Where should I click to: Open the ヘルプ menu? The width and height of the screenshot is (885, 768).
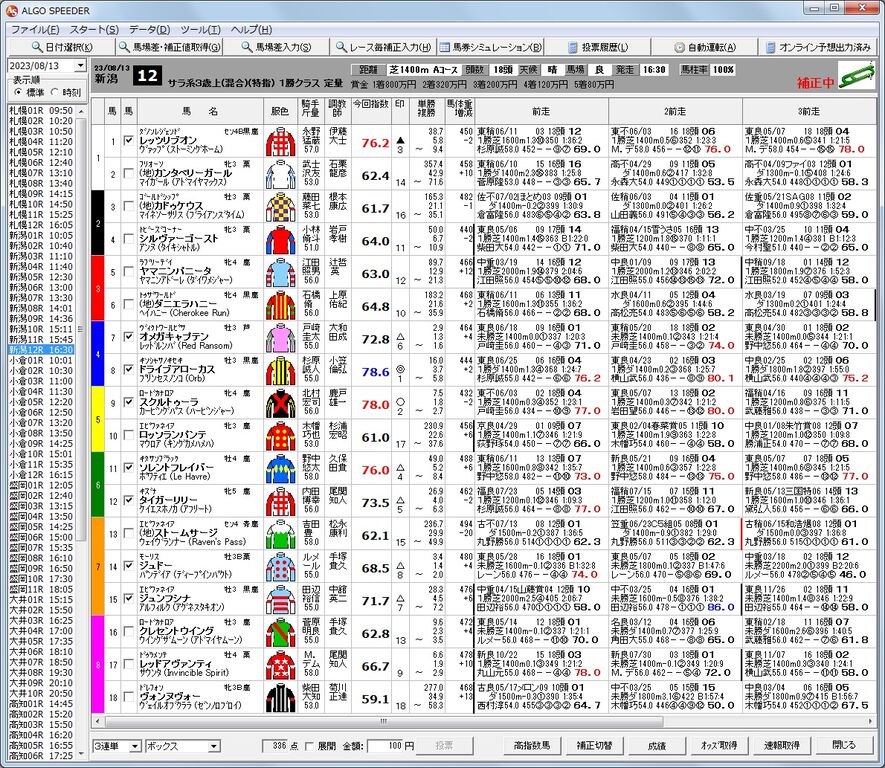coord(251,29)
